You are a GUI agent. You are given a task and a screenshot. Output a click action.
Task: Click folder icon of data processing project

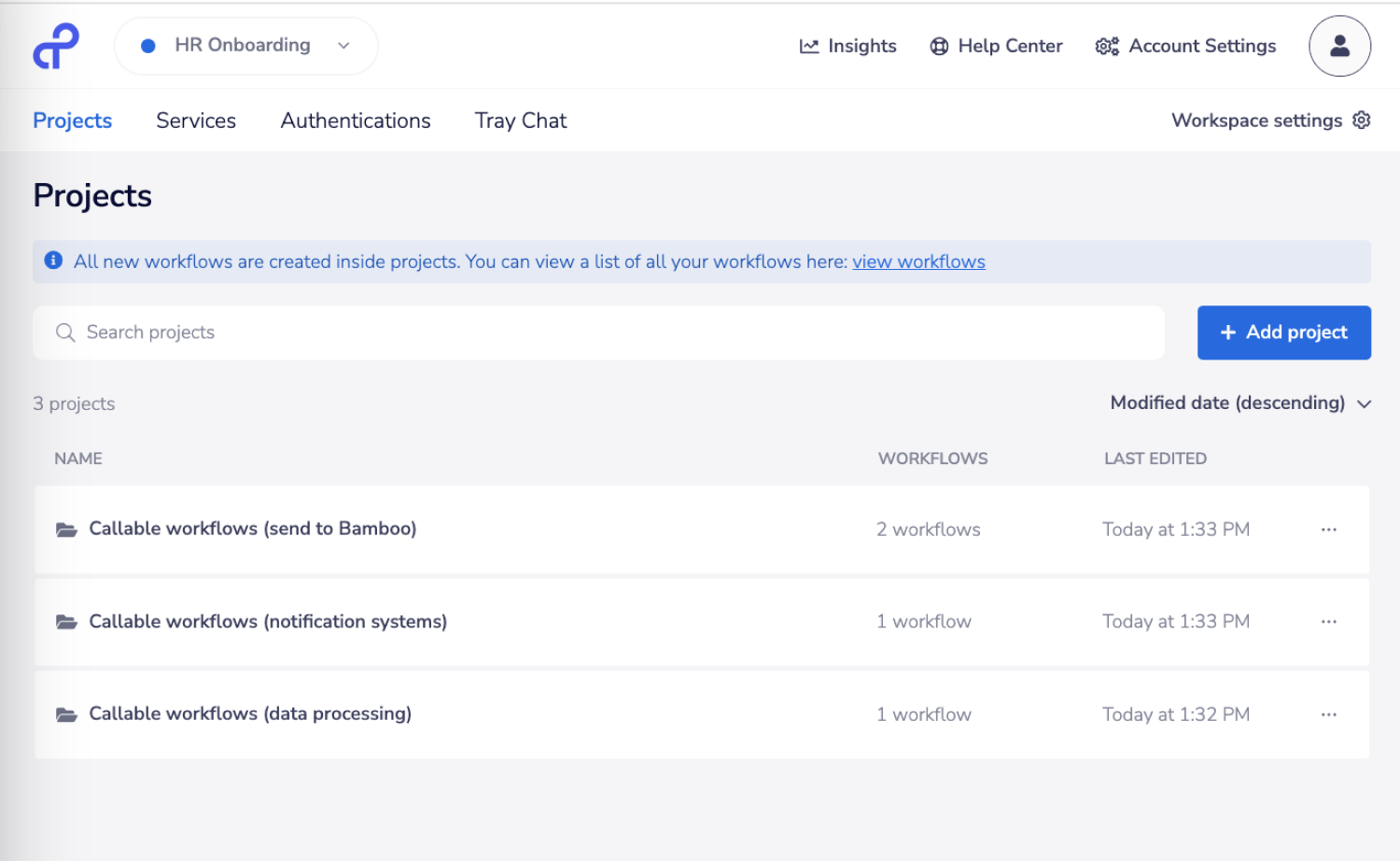66,714
